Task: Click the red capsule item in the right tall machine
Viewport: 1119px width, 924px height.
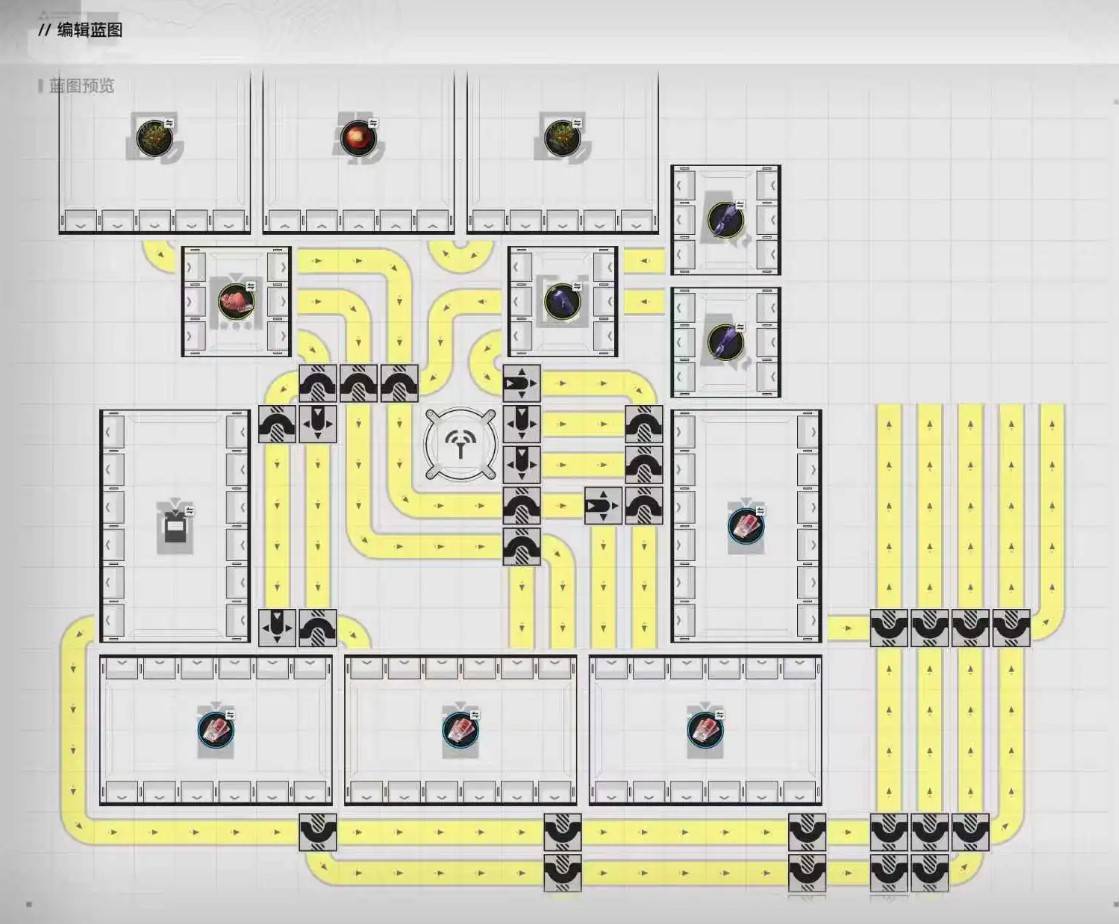Action: (745, 525)
